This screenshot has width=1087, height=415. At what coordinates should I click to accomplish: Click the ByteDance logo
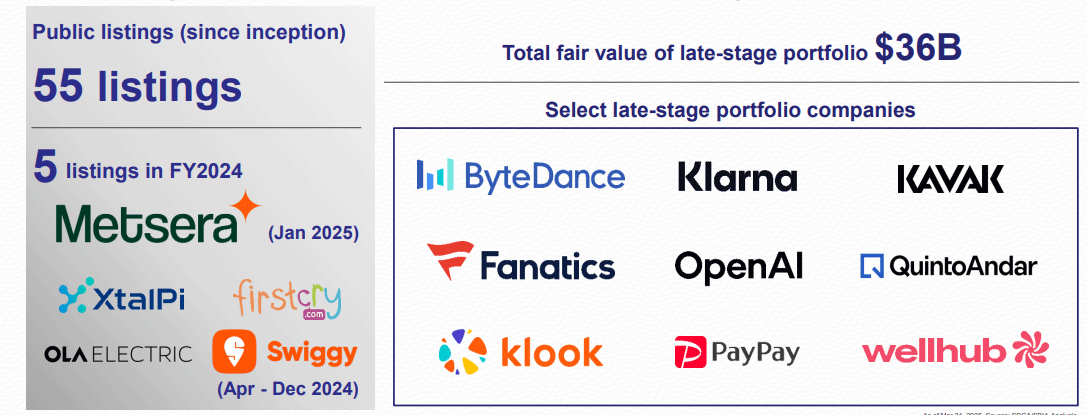click(521, 176)
